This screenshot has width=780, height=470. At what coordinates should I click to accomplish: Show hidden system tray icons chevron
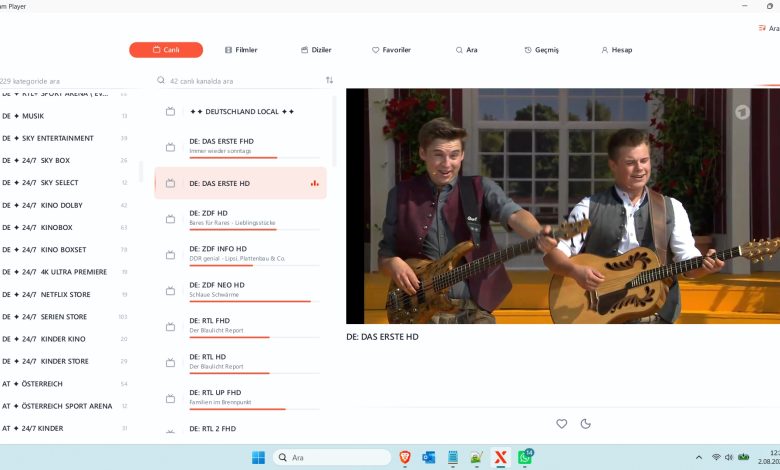[x=699, y=458]
